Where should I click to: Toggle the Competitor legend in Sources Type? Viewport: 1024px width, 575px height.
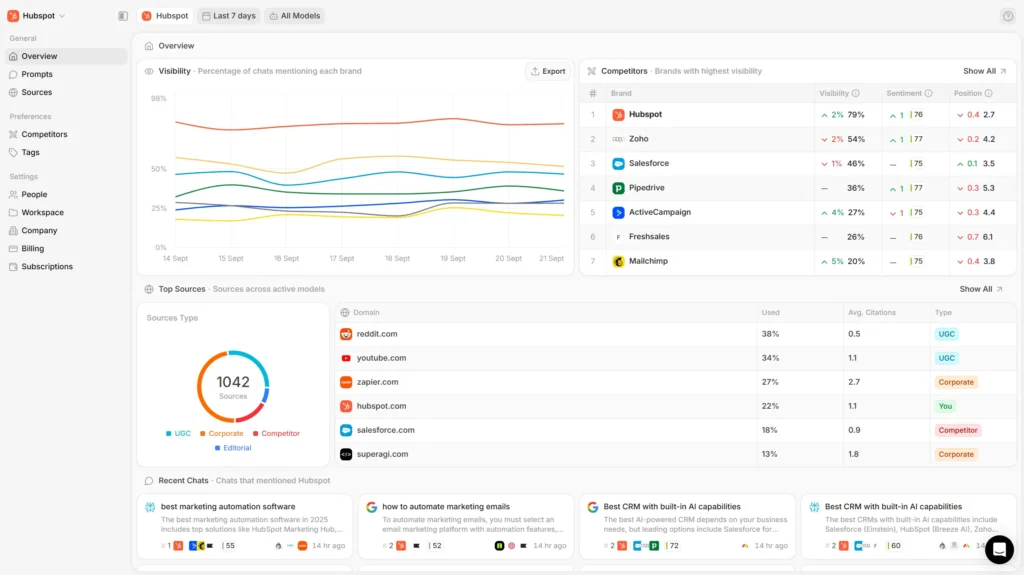point(276,433)
